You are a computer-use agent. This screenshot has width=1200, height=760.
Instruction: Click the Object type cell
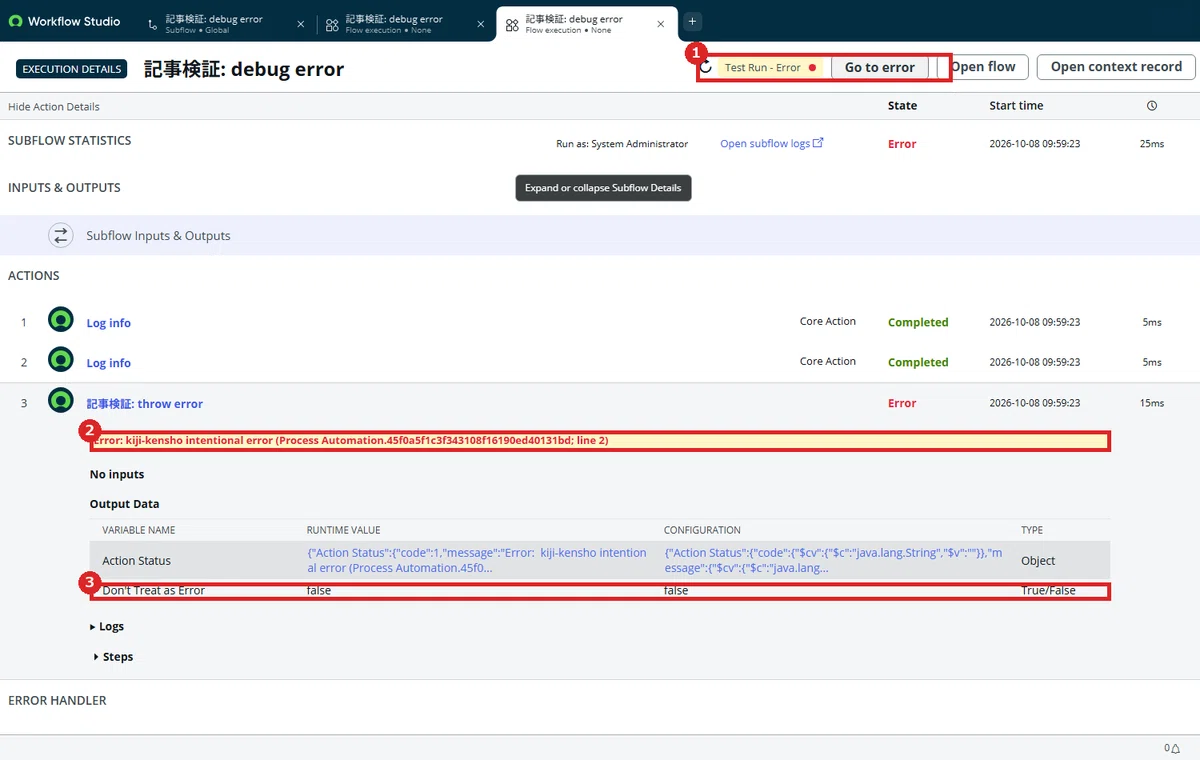coord(1038,561)
